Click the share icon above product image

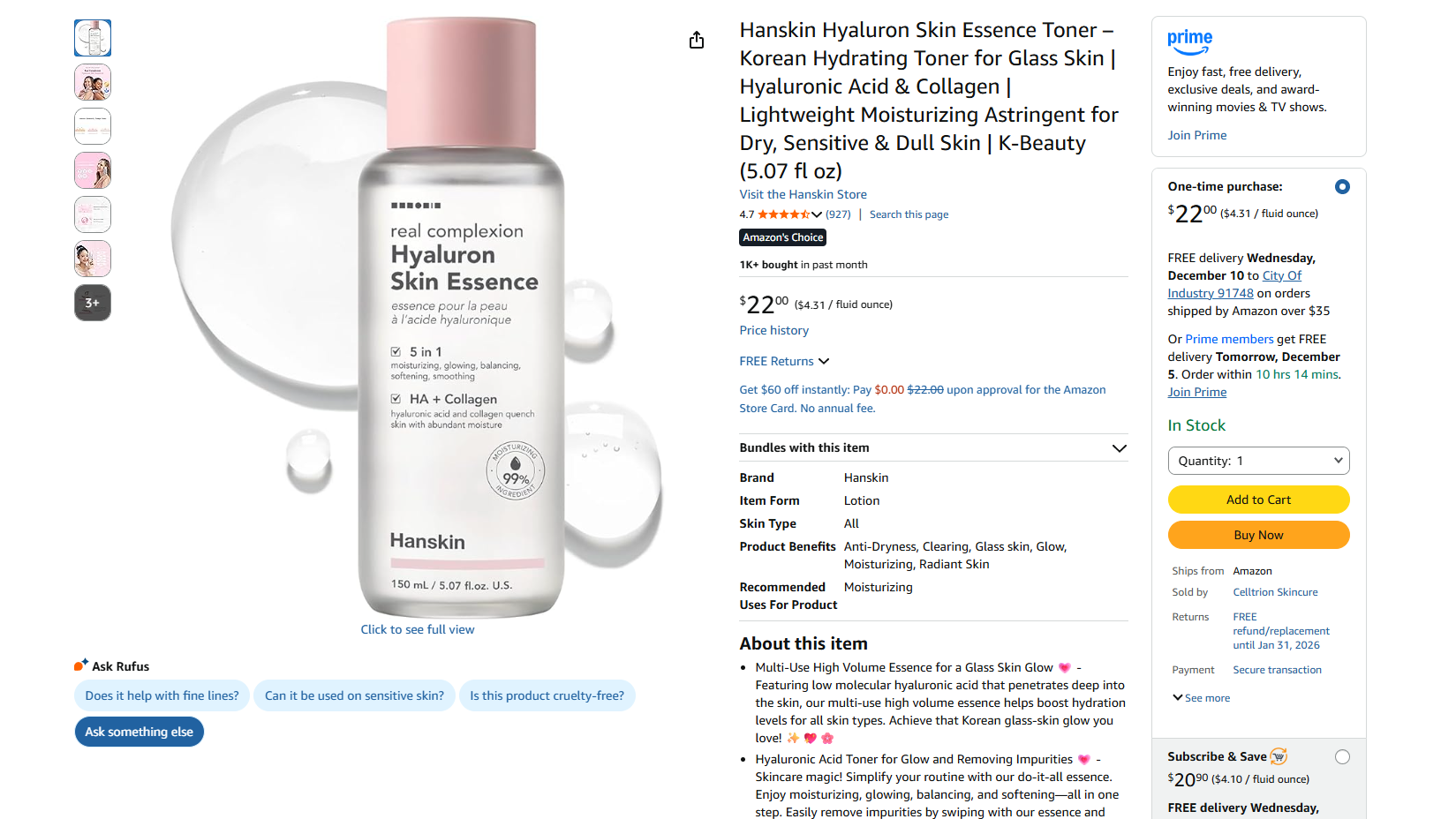[x=697, y=41]
